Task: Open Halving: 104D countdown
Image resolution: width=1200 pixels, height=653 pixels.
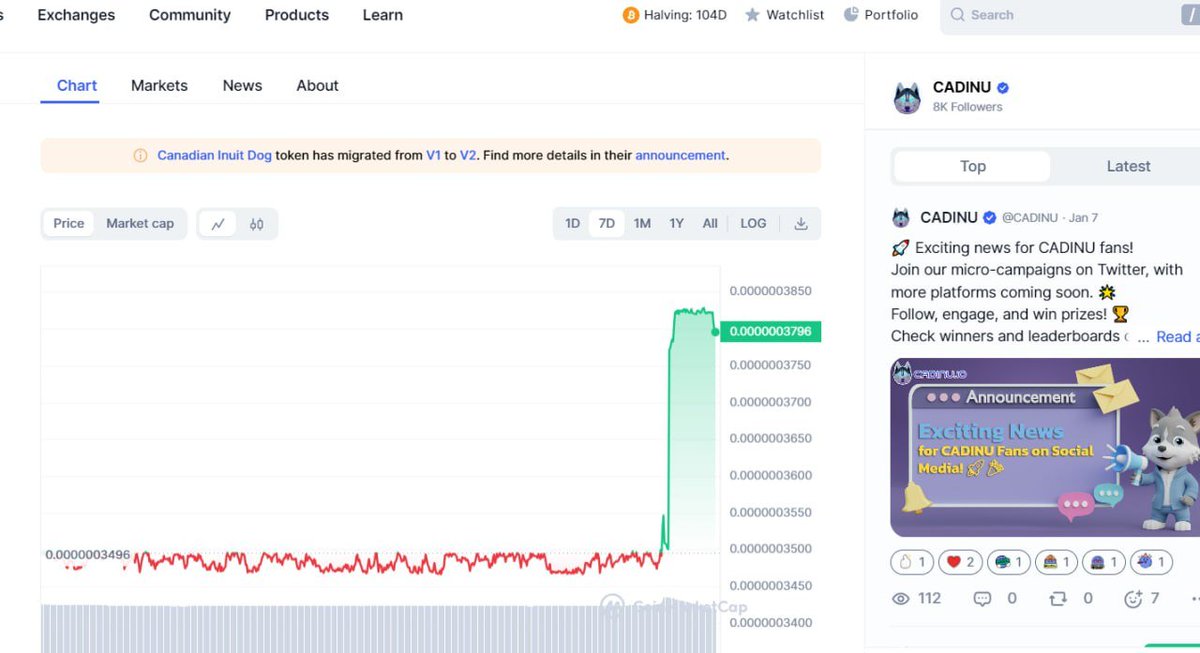Action: [x=685, y=15]
